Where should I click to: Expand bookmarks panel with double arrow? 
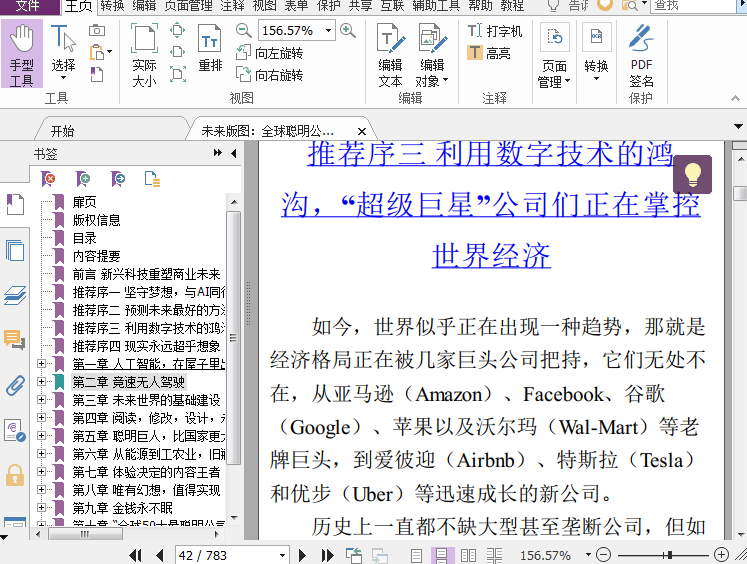click(x=218, y=153)
